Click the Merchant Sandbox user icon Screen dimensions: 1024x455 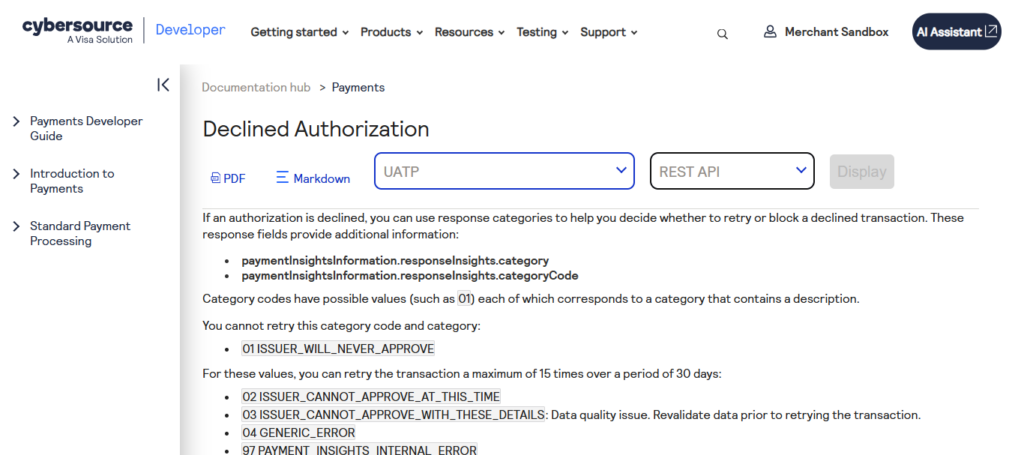coord(770,32)
